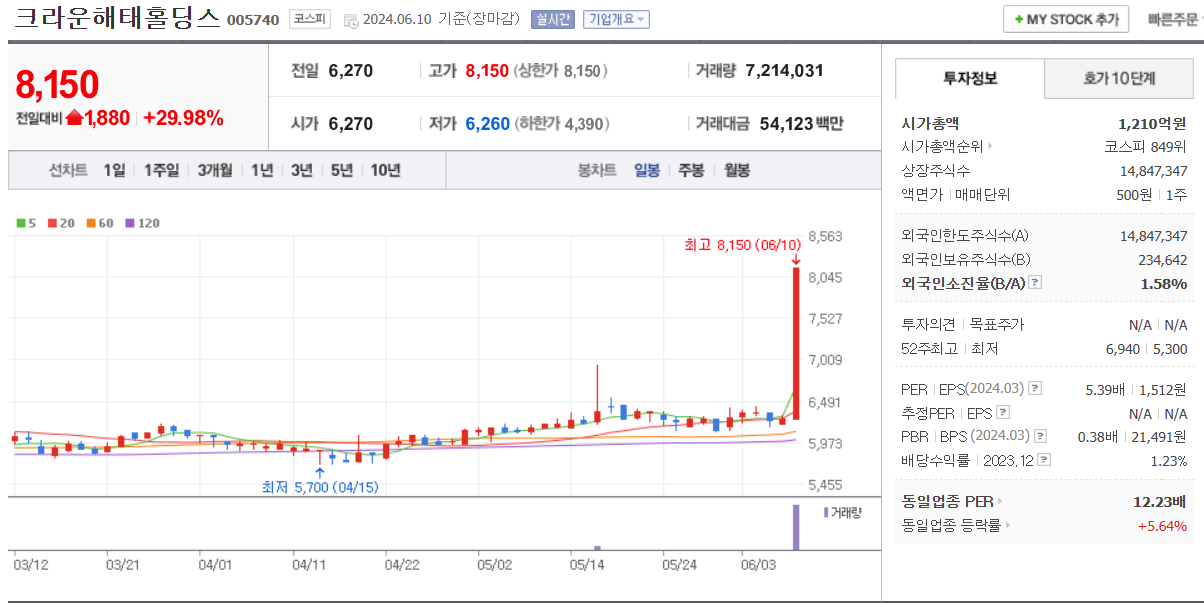This screenshot has height=604, width=1204.
Task: Click the 코스피 849위 ranking value
Action: [1146, 146]
